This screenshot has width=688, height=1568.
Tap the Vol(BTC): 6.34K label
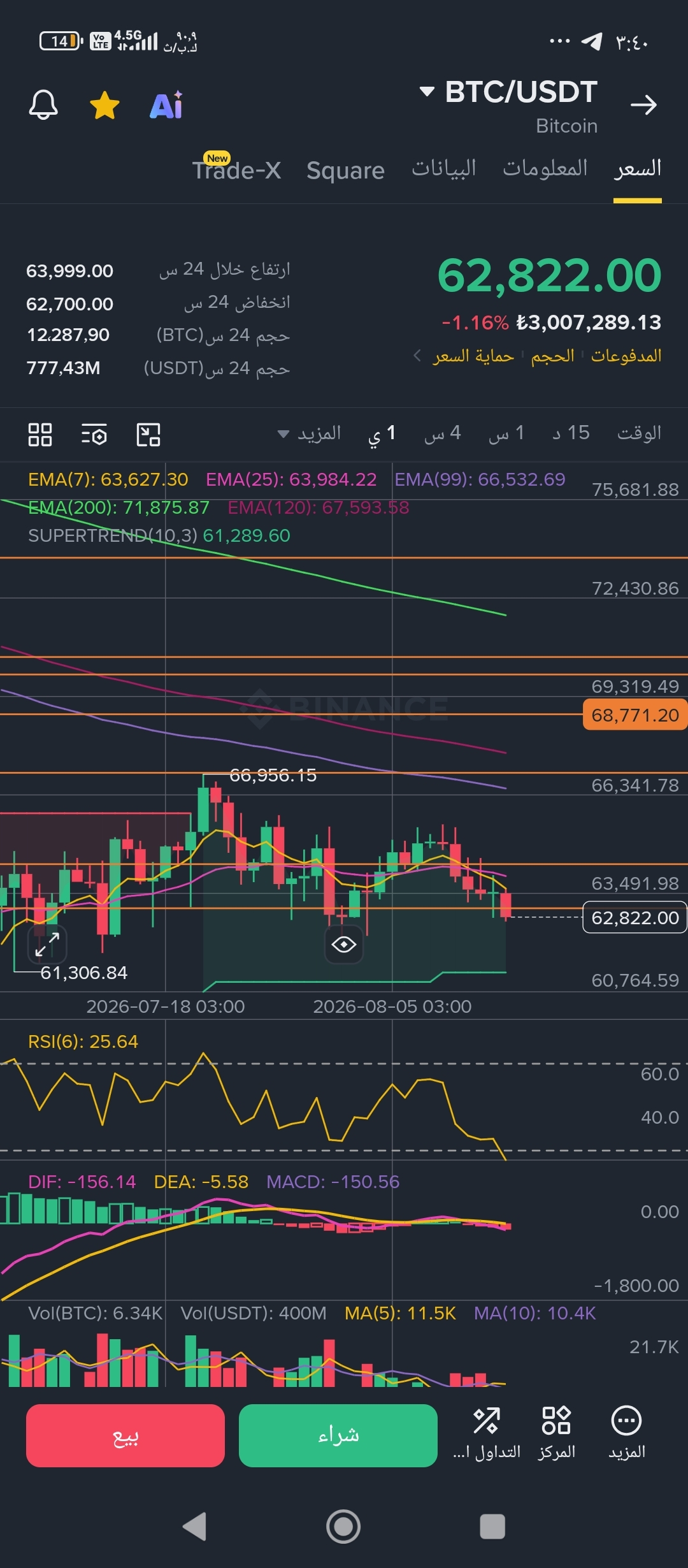96,1313
